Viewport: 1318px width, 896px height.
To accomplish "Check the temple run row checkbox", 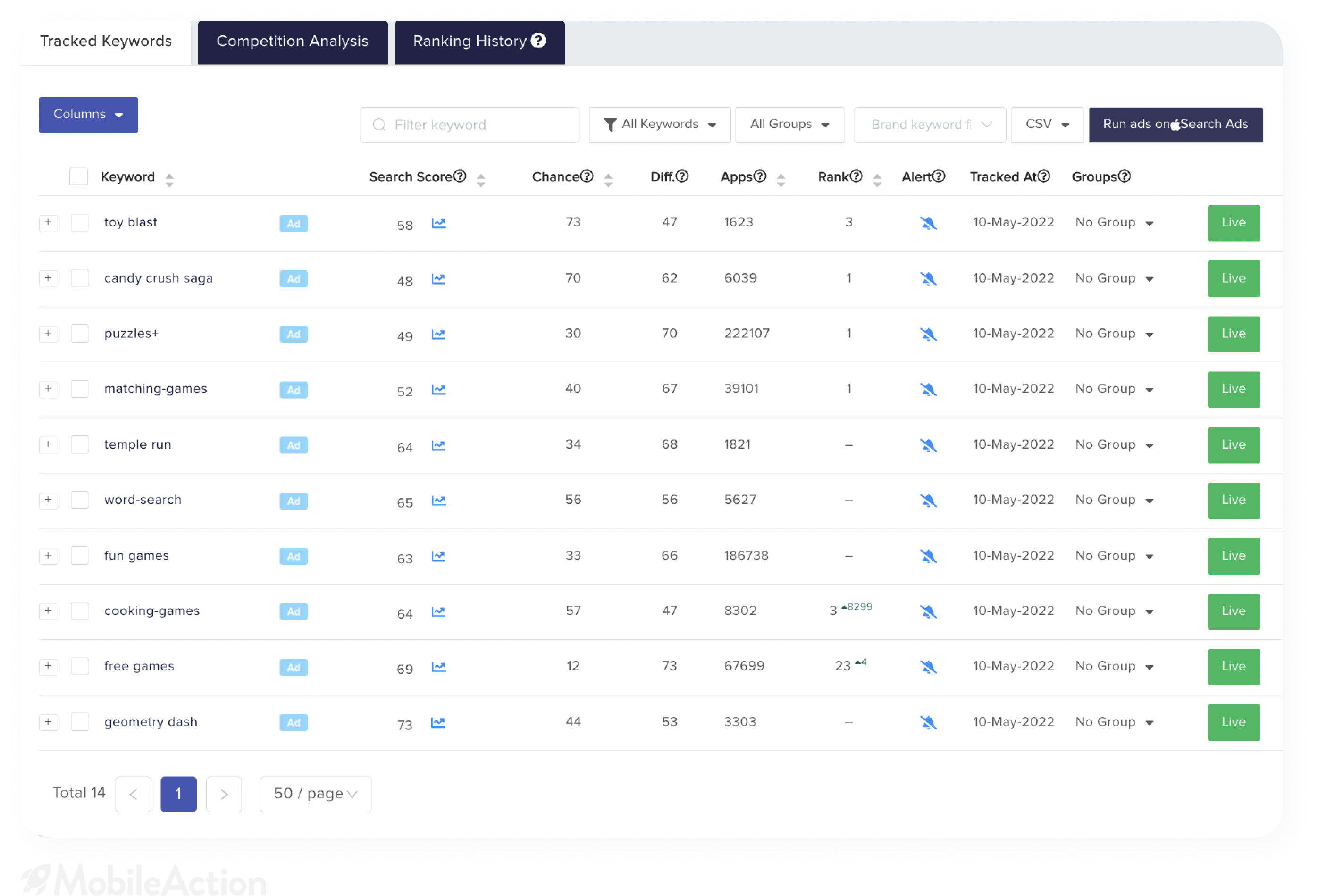I will (79, 444).
